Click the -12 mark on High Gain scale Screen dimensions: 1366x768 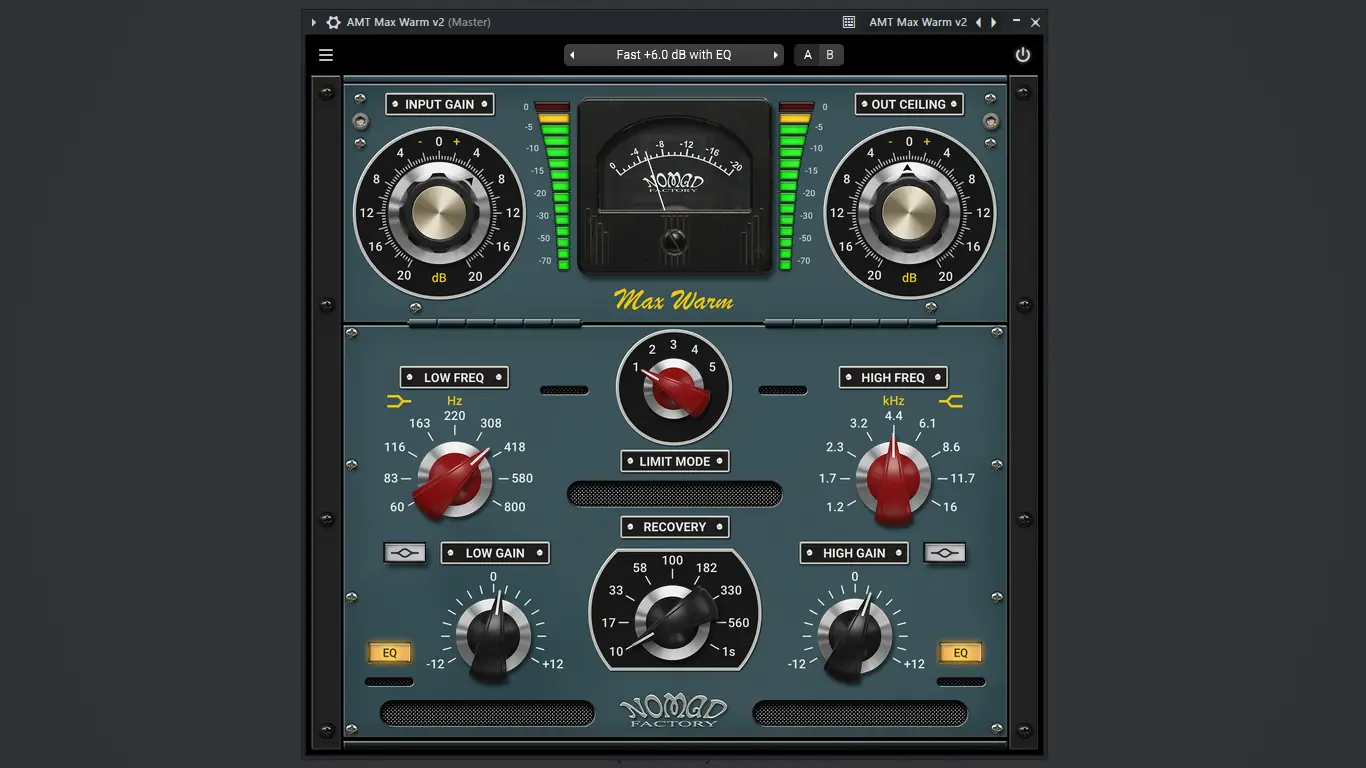[x=796, y=664]
